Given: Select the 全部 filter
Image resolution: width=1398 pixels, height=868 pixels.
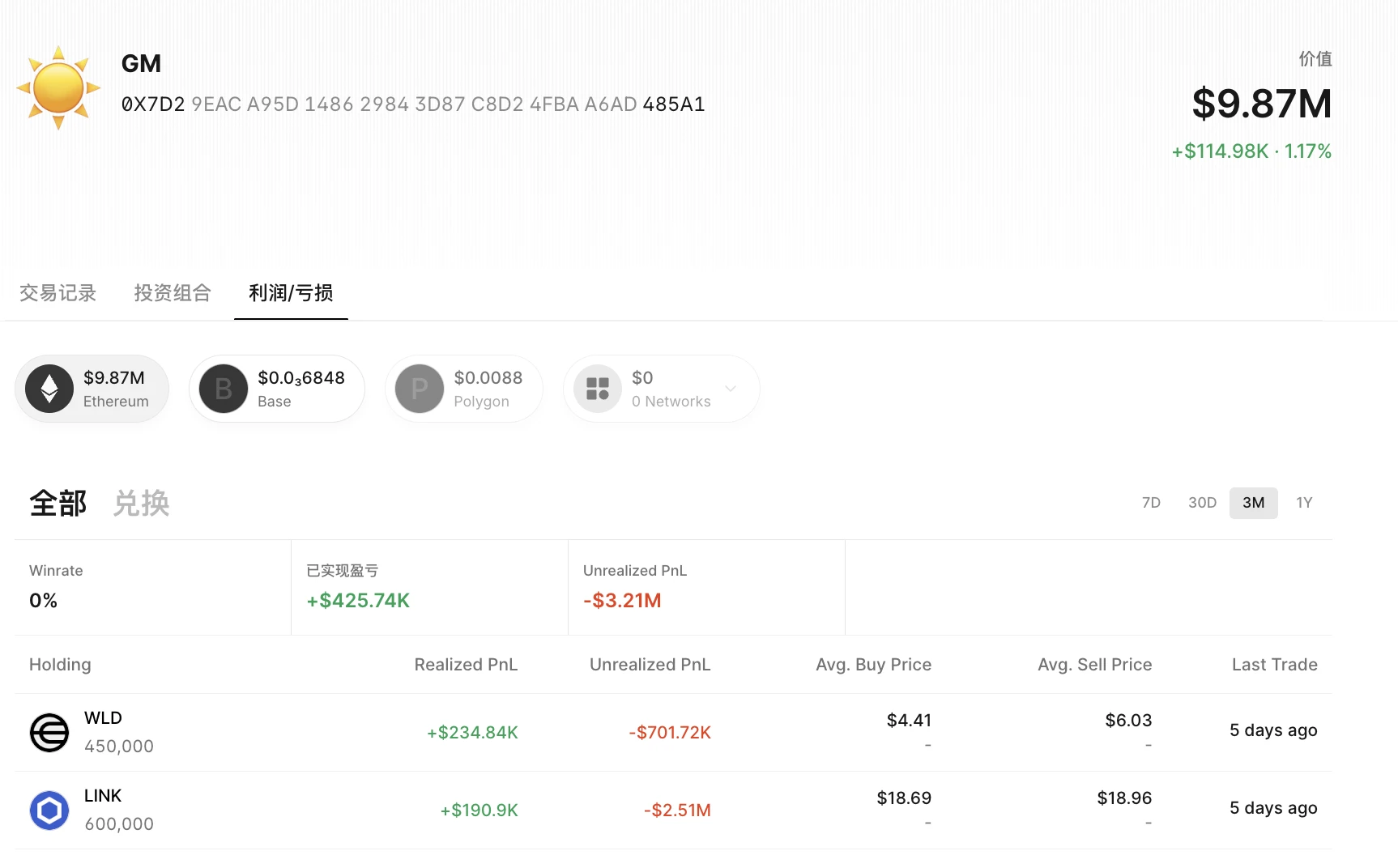Looking at the screenshot, I should tap(58, 504).
